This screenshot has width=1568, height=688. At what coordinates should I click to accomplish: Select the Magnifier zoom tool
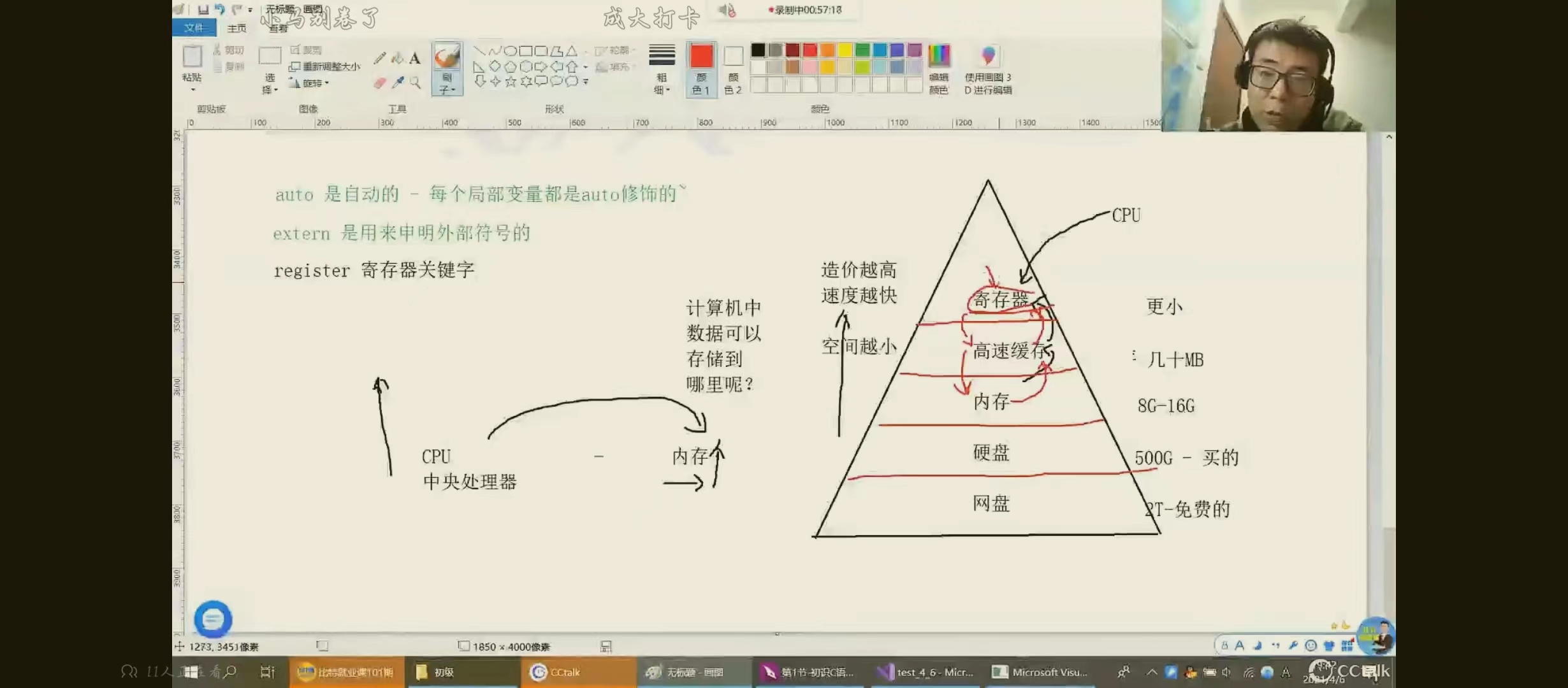point(415,83)
